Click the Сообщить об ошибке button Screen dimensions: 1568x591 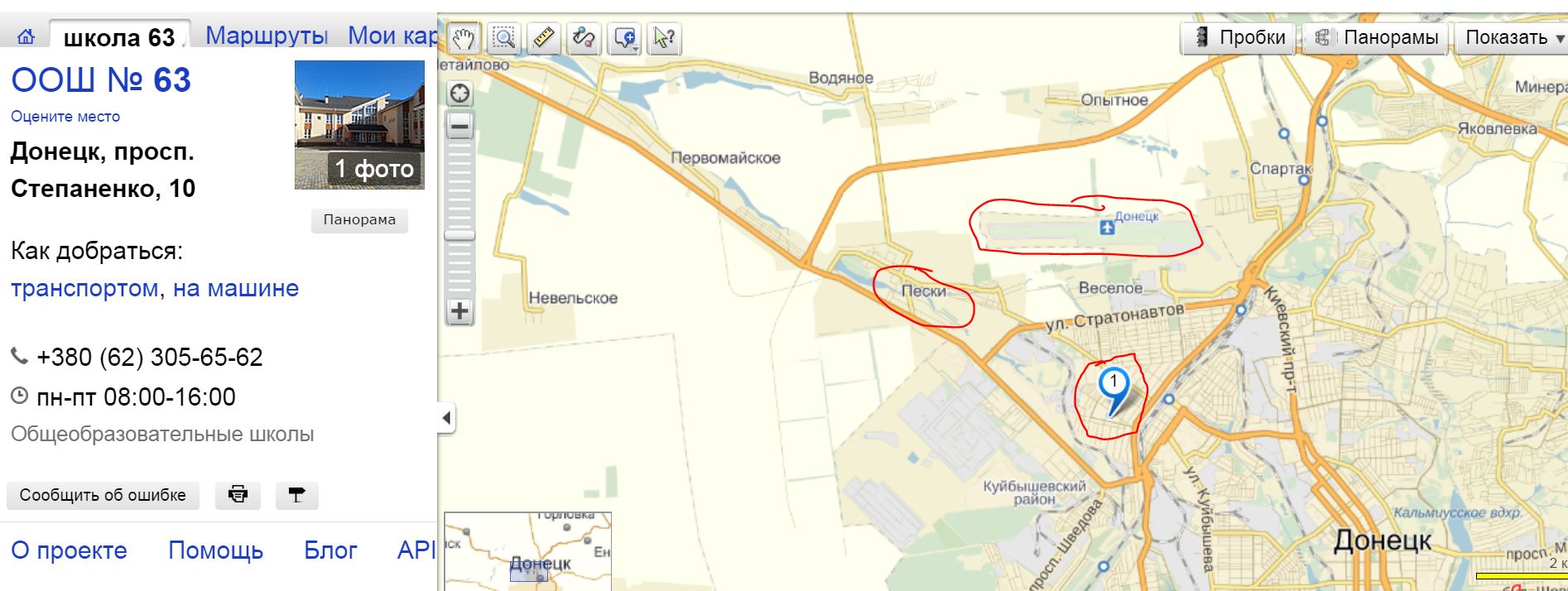pos(103,495)
